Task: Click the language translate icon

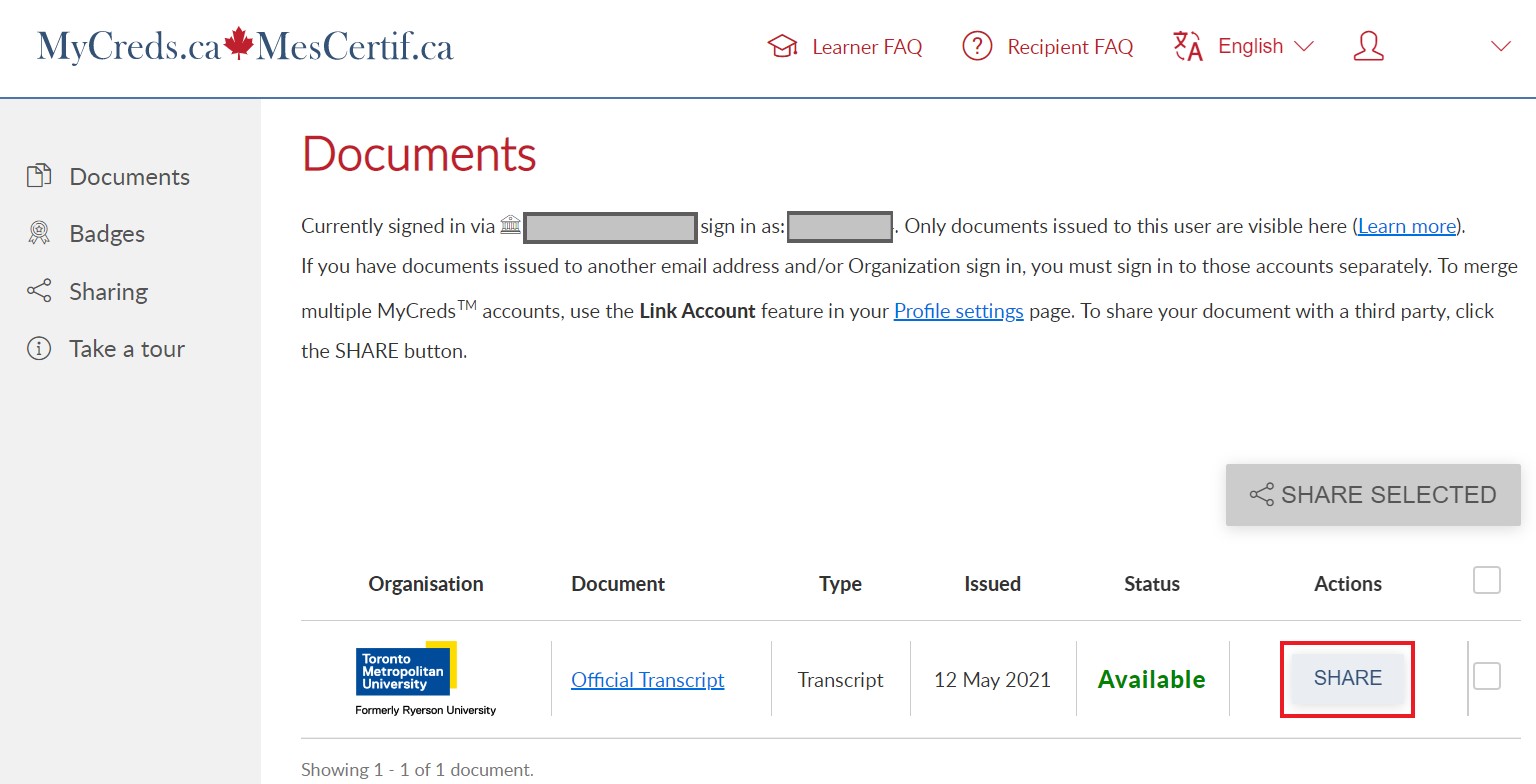Action: click(1188, 47)
